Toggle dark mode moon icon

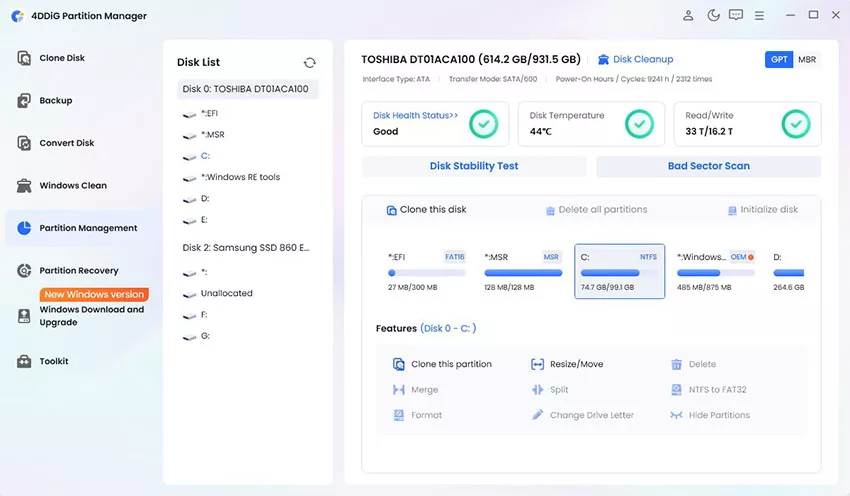click(x=713, y=15)
